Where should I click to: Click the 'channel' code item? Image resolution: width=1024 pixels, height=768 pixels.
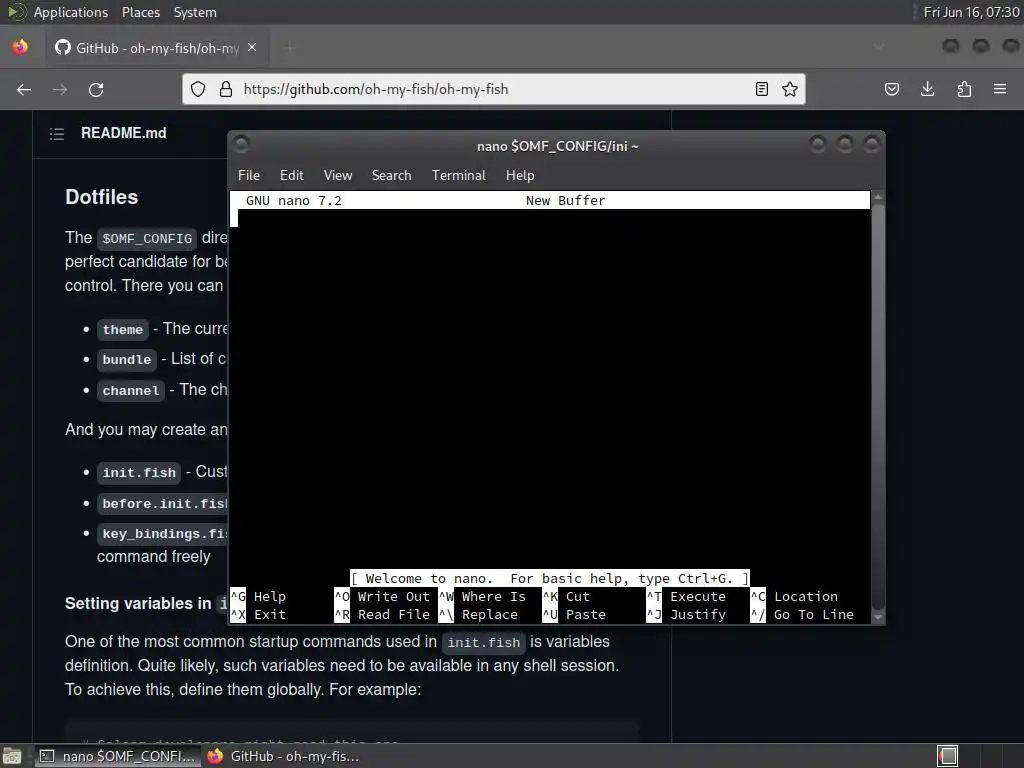[131, 391]
